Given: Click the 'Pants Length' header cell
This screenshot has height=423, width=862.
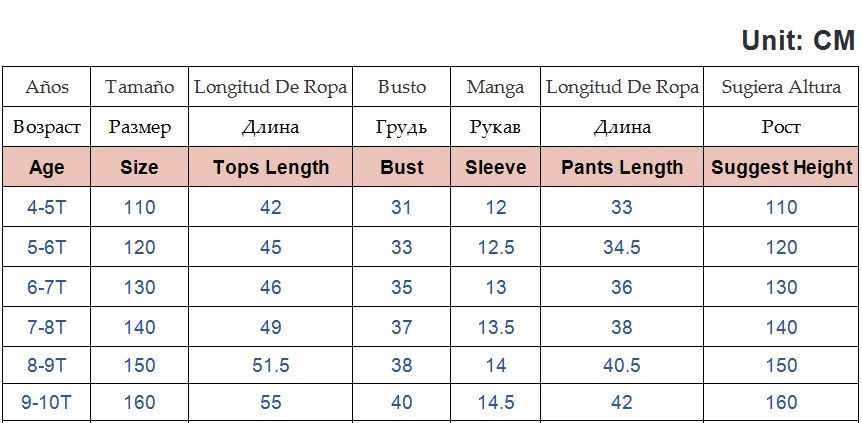Looking at the screenshot, I should pos(622,167).
